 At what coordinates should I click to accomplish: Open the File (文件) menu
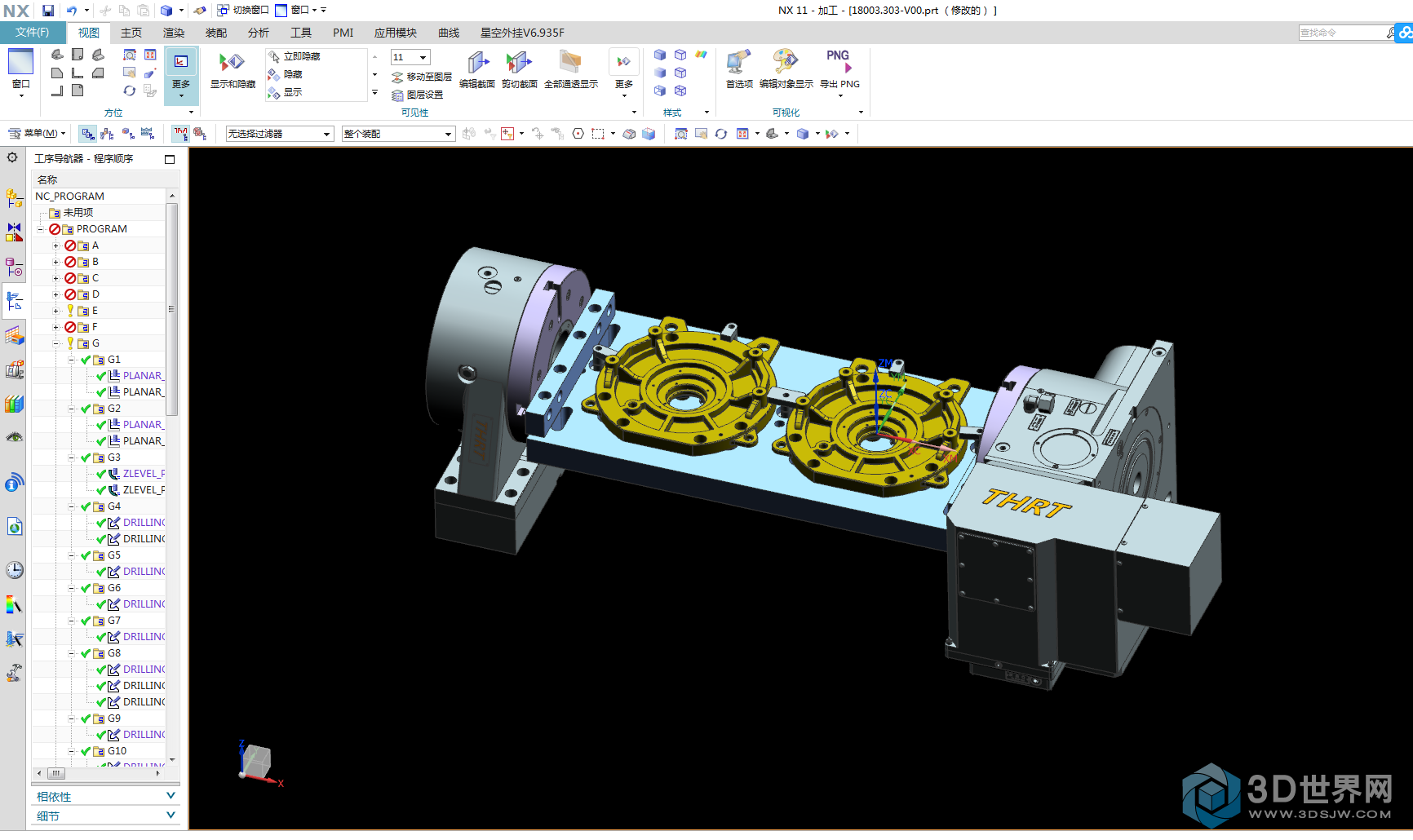click(x=32, y=33)
